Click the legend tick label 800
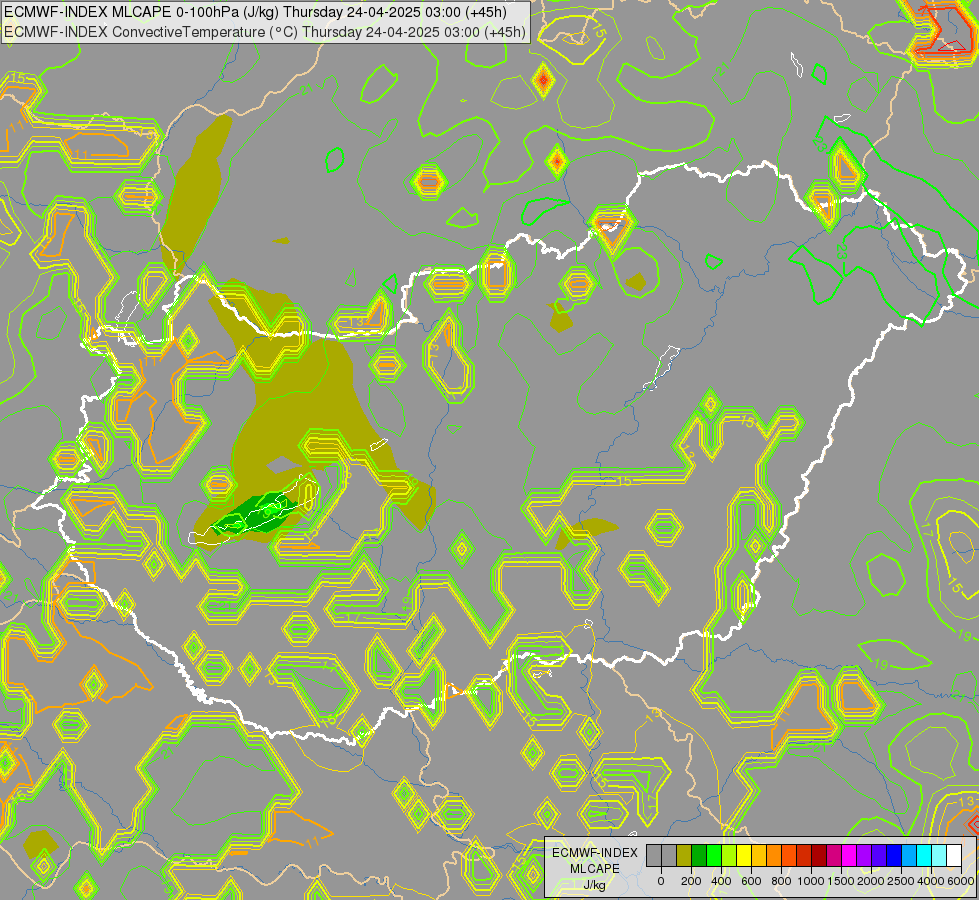Screen dimensions: 979x900 (781, 881)
